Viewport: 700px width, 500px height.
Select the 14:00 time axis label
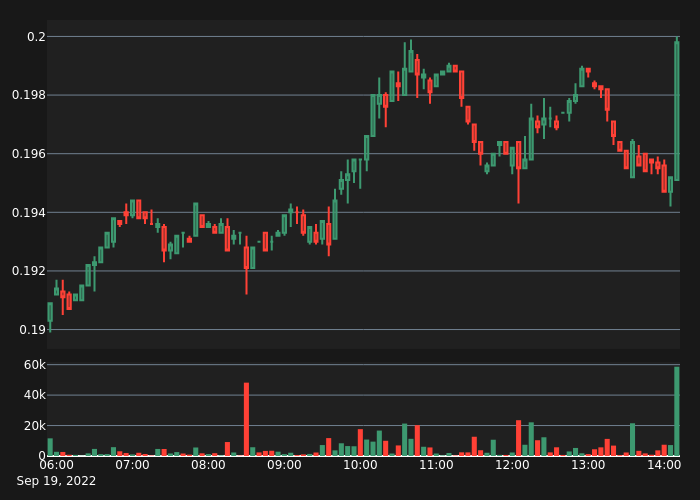[x=664, y=465]
